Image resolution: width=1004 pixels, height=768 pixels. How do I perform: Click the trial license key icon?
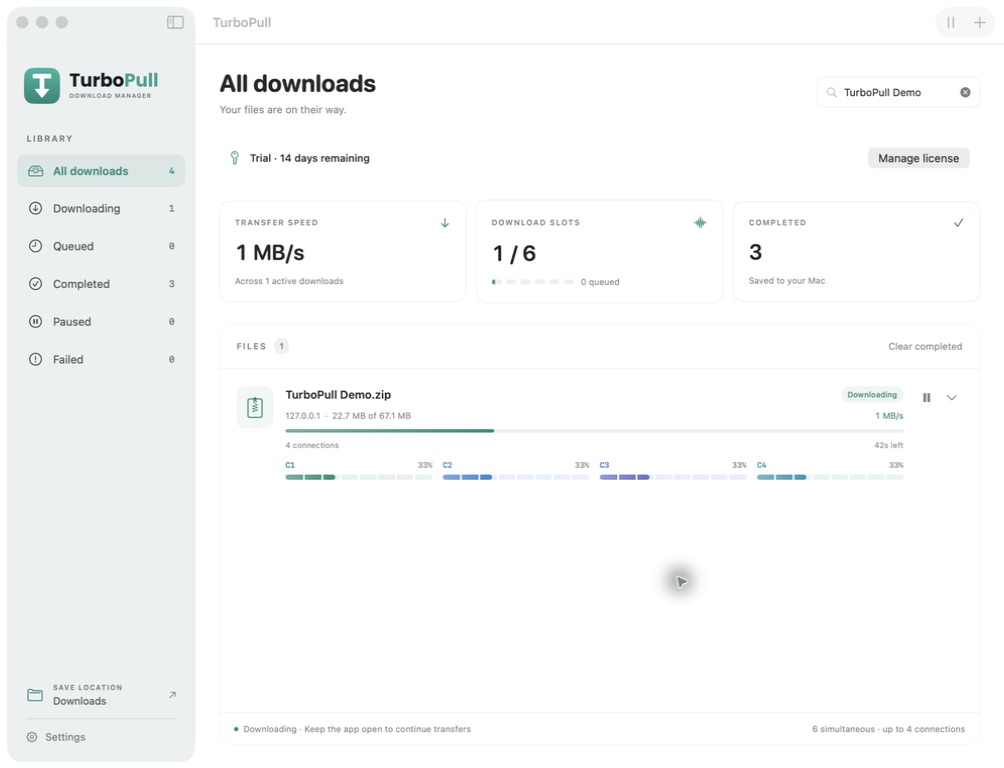point(234,158)
